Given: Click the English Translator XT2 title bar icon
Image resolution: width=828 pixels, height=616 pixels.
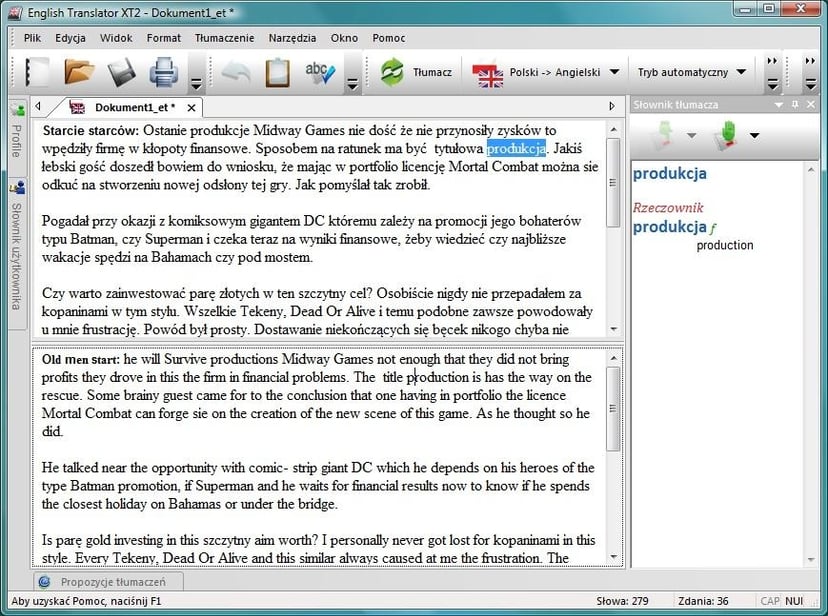Looking at the screenshot, I should coord(15,13).
